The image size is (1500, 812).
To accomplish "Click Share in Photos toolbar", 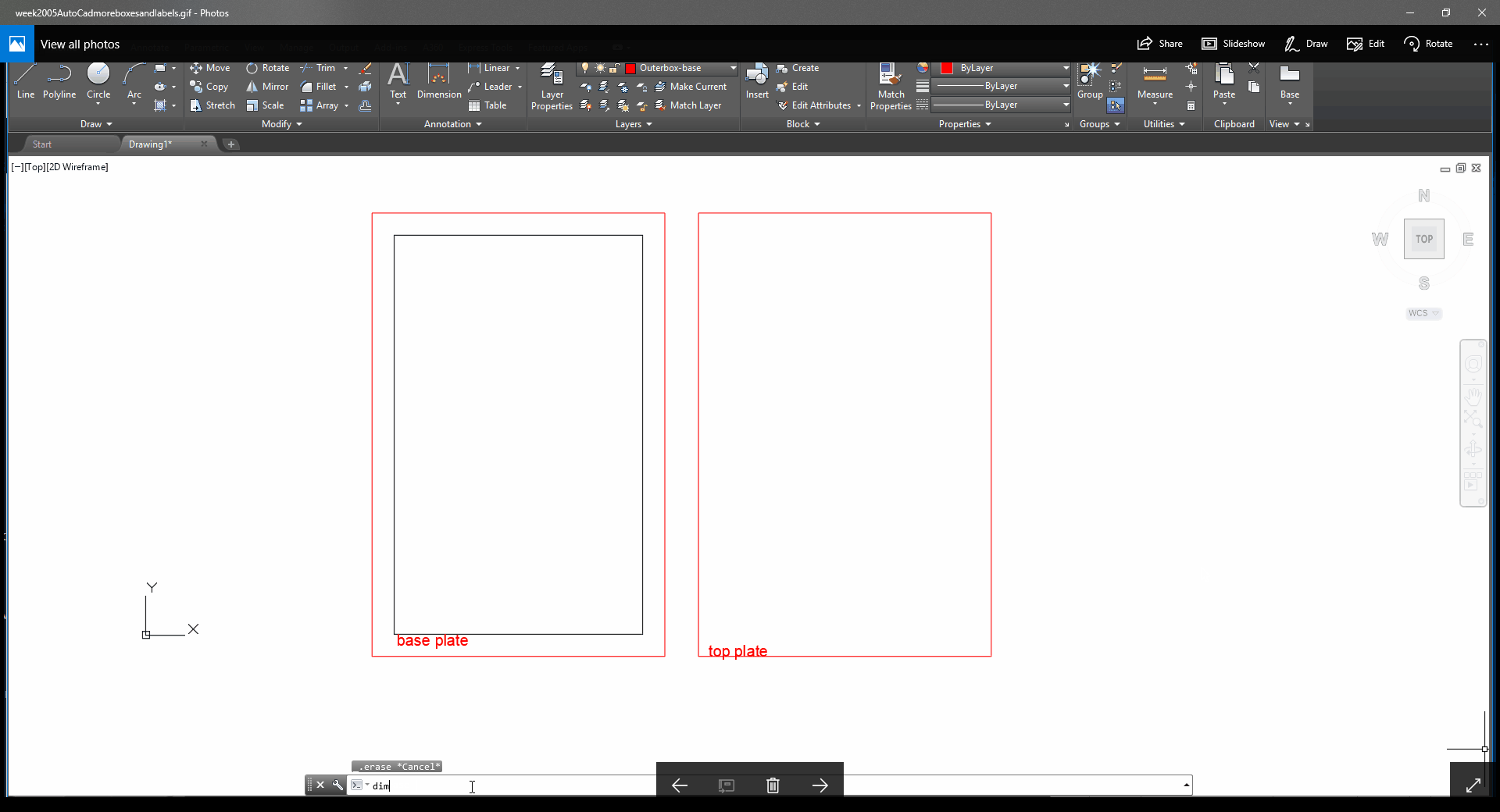I will (1160, 44).
